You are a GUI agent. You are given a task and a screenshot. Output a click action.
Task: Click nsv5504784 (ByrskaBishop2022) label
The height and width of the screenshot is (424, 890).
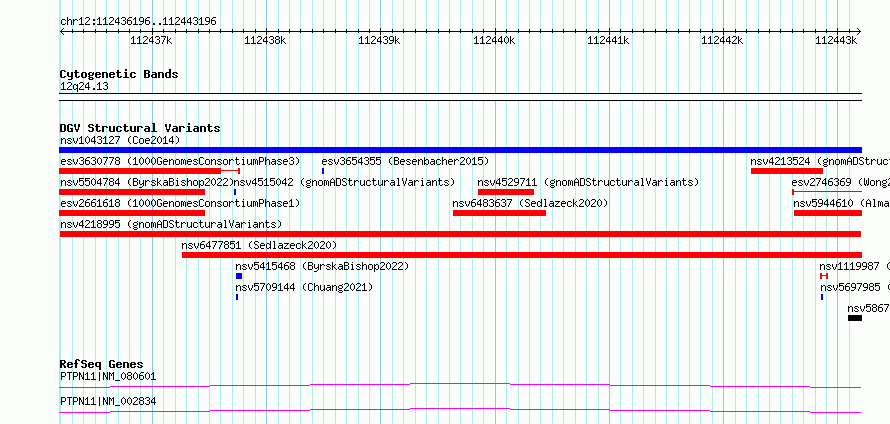point(146,182)
